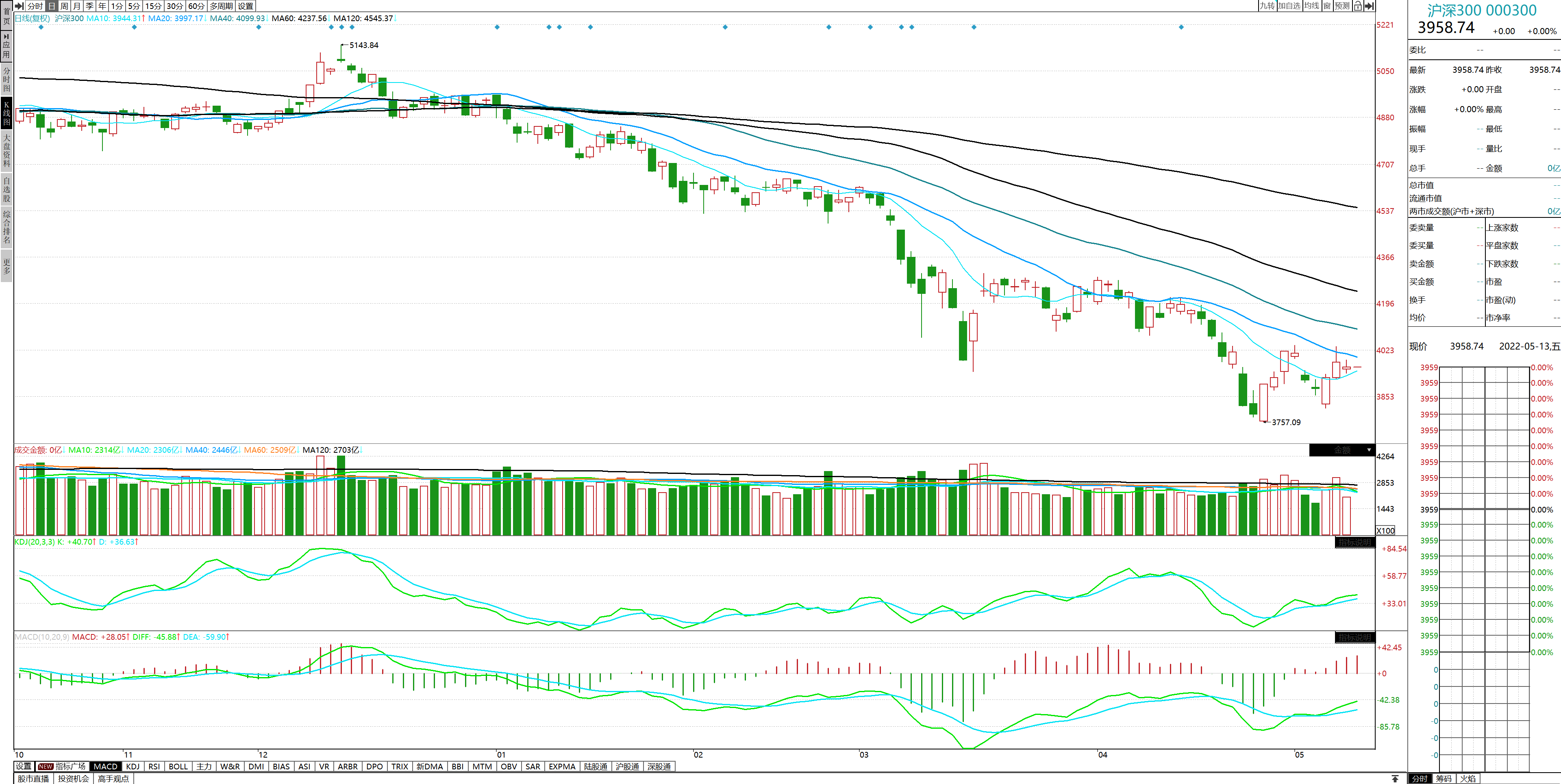Select the 周 weekly period tab
The image size is (1561, 784).
[x=64, y=6]
